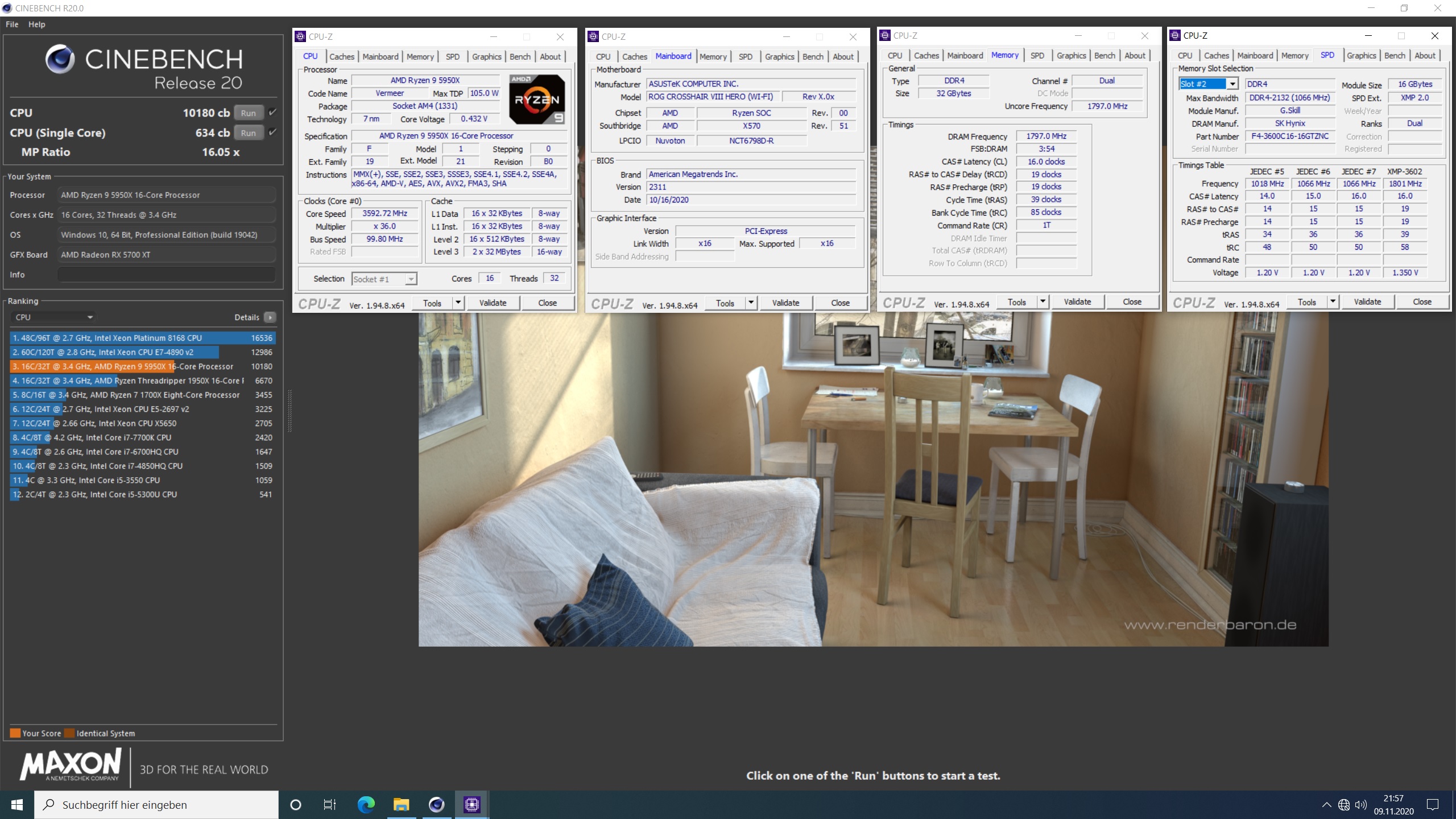This screenshot has height=819, width=1456.
Task: Switch to Caches tab in first CPU-Z
Action: (341, 56)
